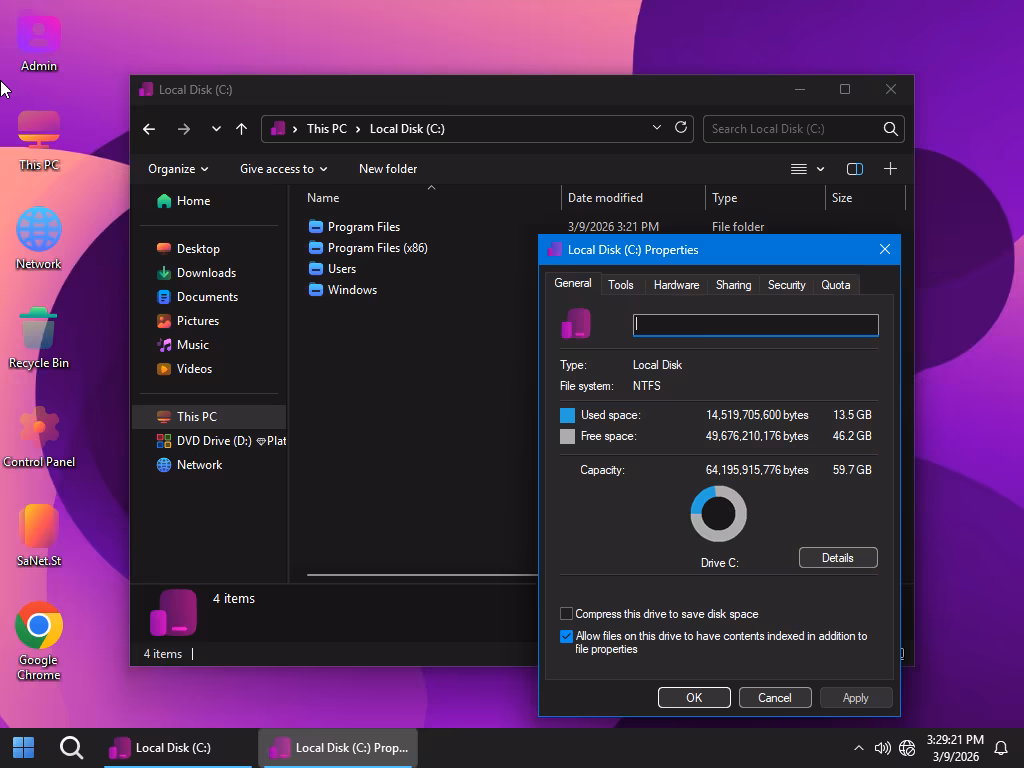Expand the address bar history dropdown

656,128
